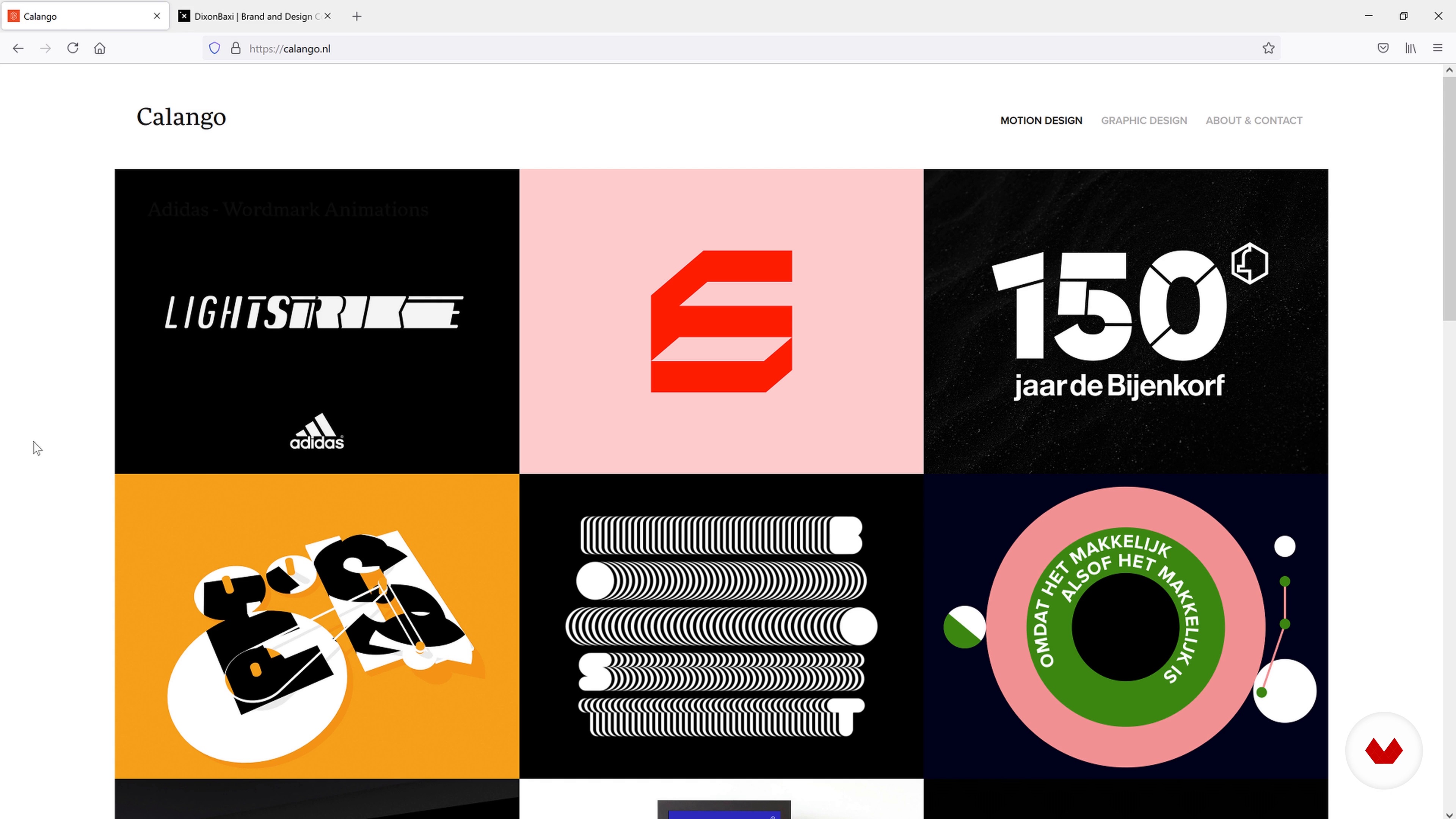
Task: Minimize the browser window
Action: click(1368, 16)
